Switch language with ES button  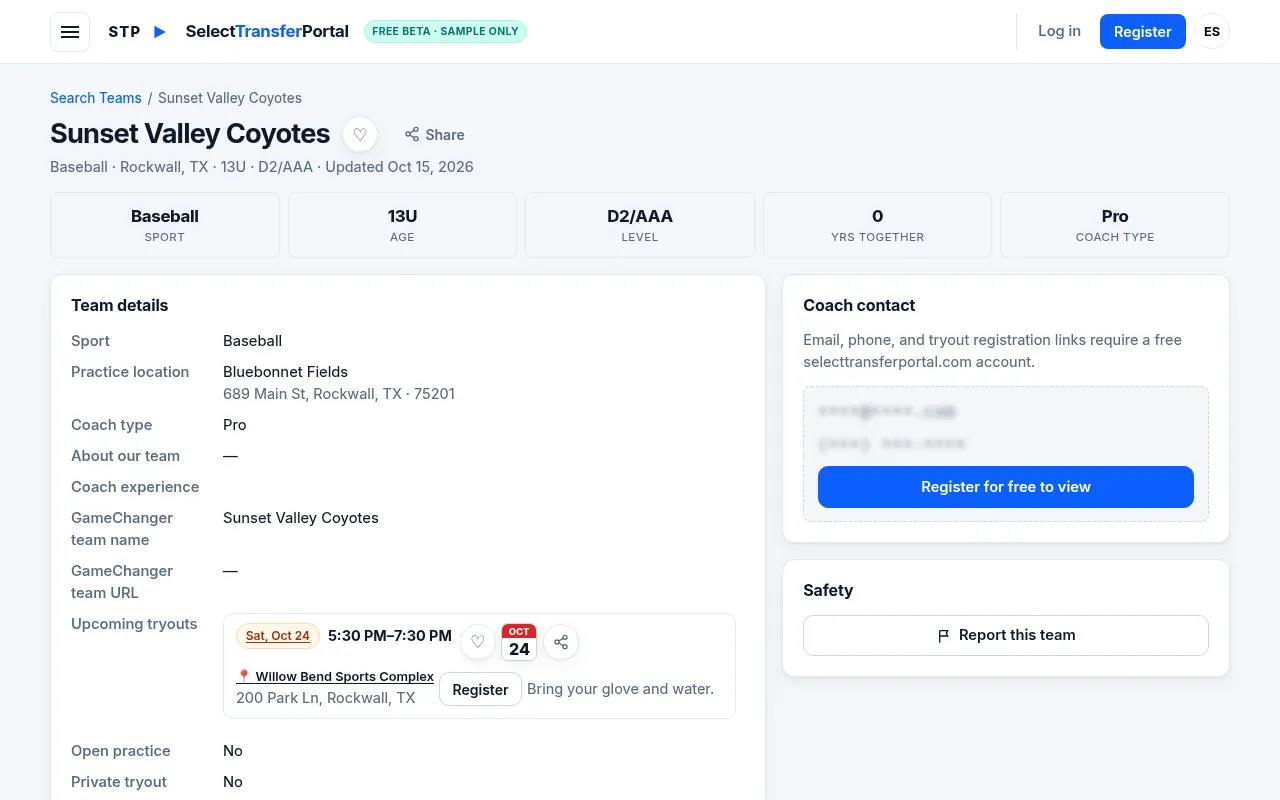point(1212,32)
